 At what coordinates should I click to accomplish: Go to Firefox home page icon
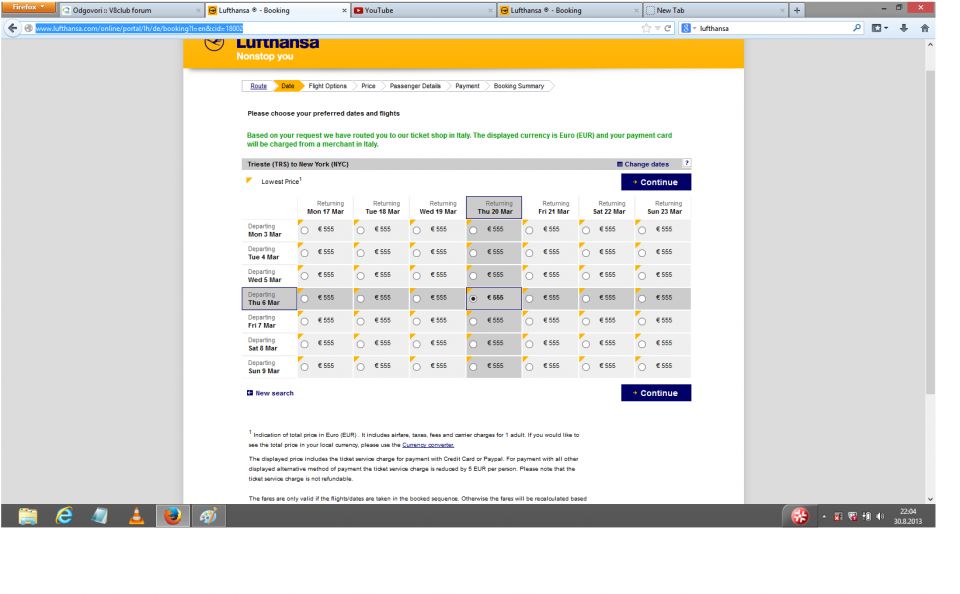(x=924, y=28)
